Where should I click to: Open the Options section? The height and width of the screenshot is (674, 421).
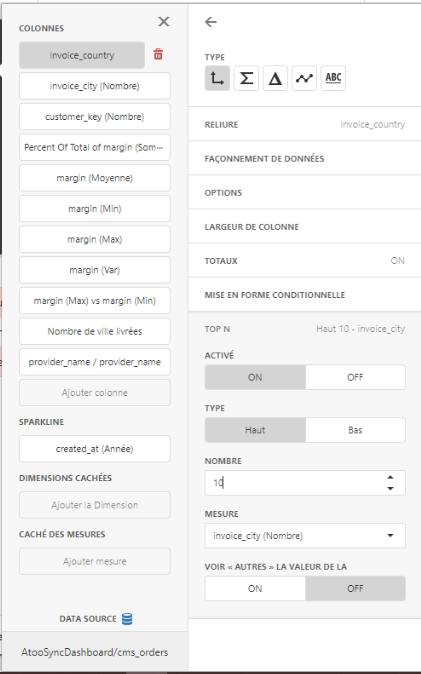(304, 193)
